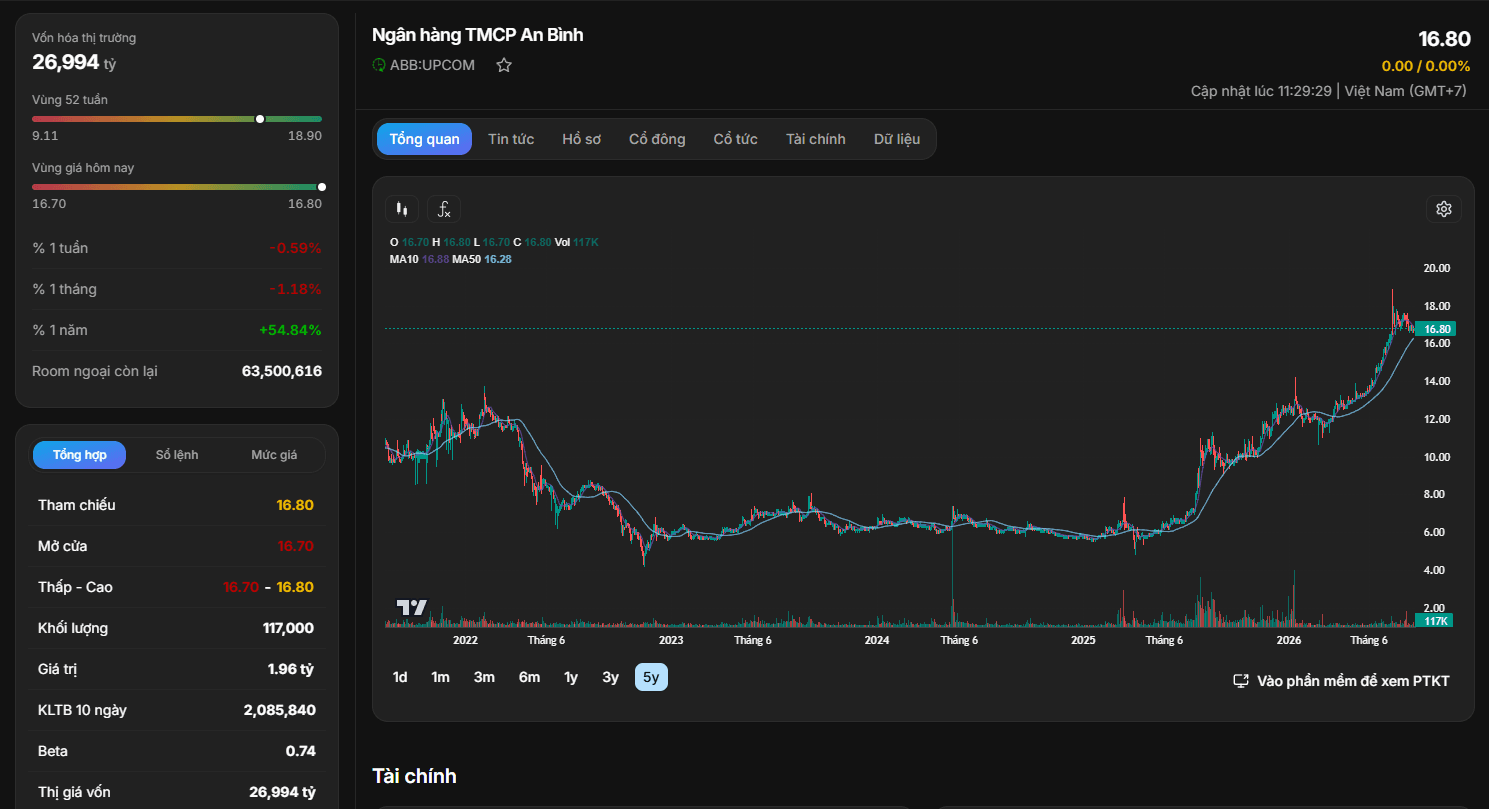Click the Khối lượng value 117,000
The height and width of the screenshot is (809, 1489).
(x=288, y=628)
